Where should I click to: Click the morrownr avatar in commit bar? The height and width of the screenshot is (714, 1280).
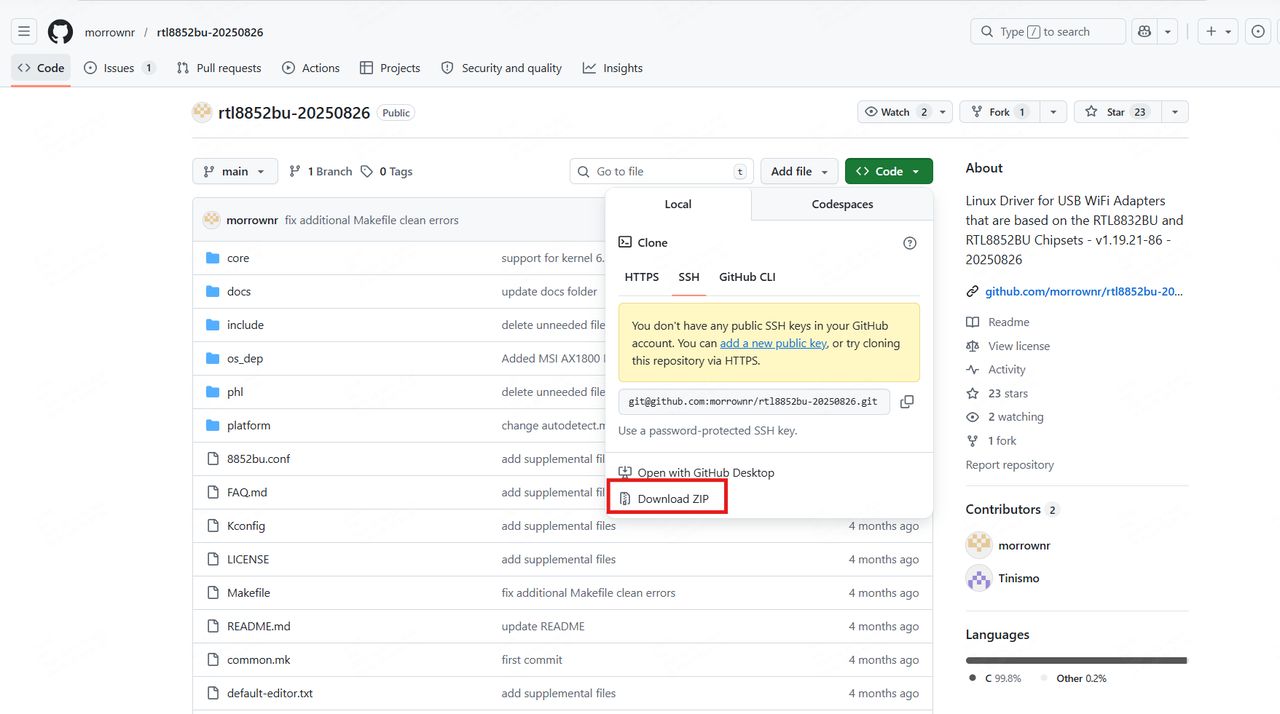pos(212,220)
